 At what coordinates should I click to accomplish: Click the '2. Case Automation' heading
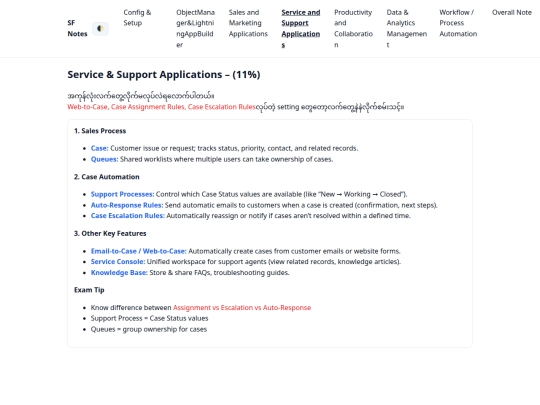tap(107, 177)
